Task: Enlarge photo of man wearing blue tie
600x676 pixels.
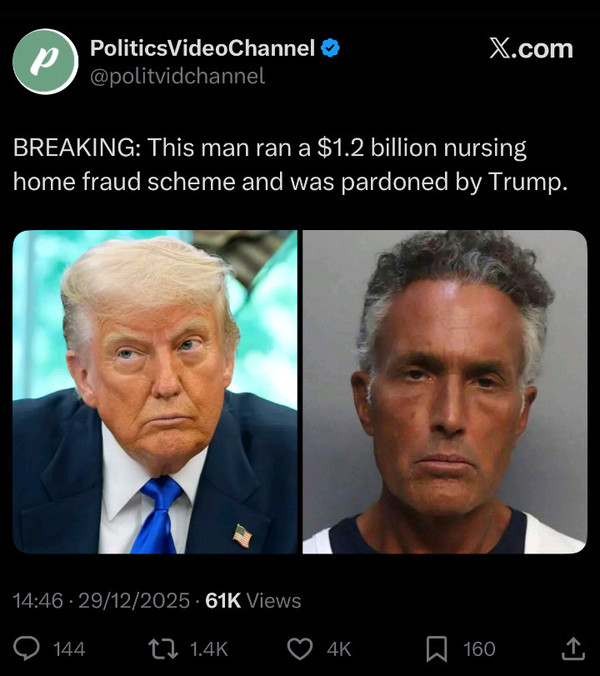Action: point(155,391)
